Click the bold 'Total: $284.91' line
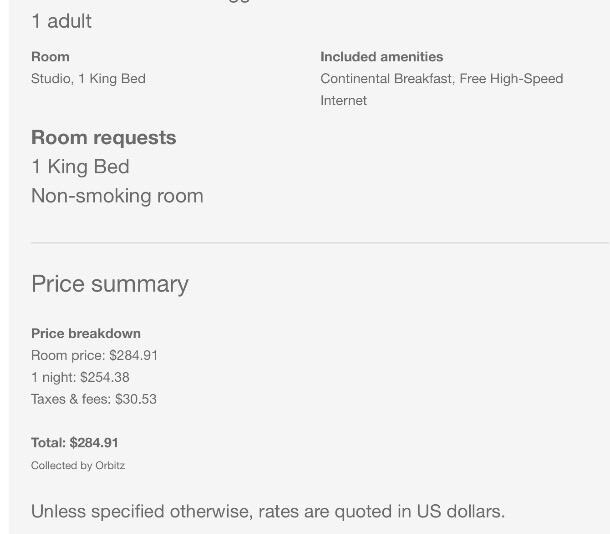610x534 pixels. click(x=75, y=443)
